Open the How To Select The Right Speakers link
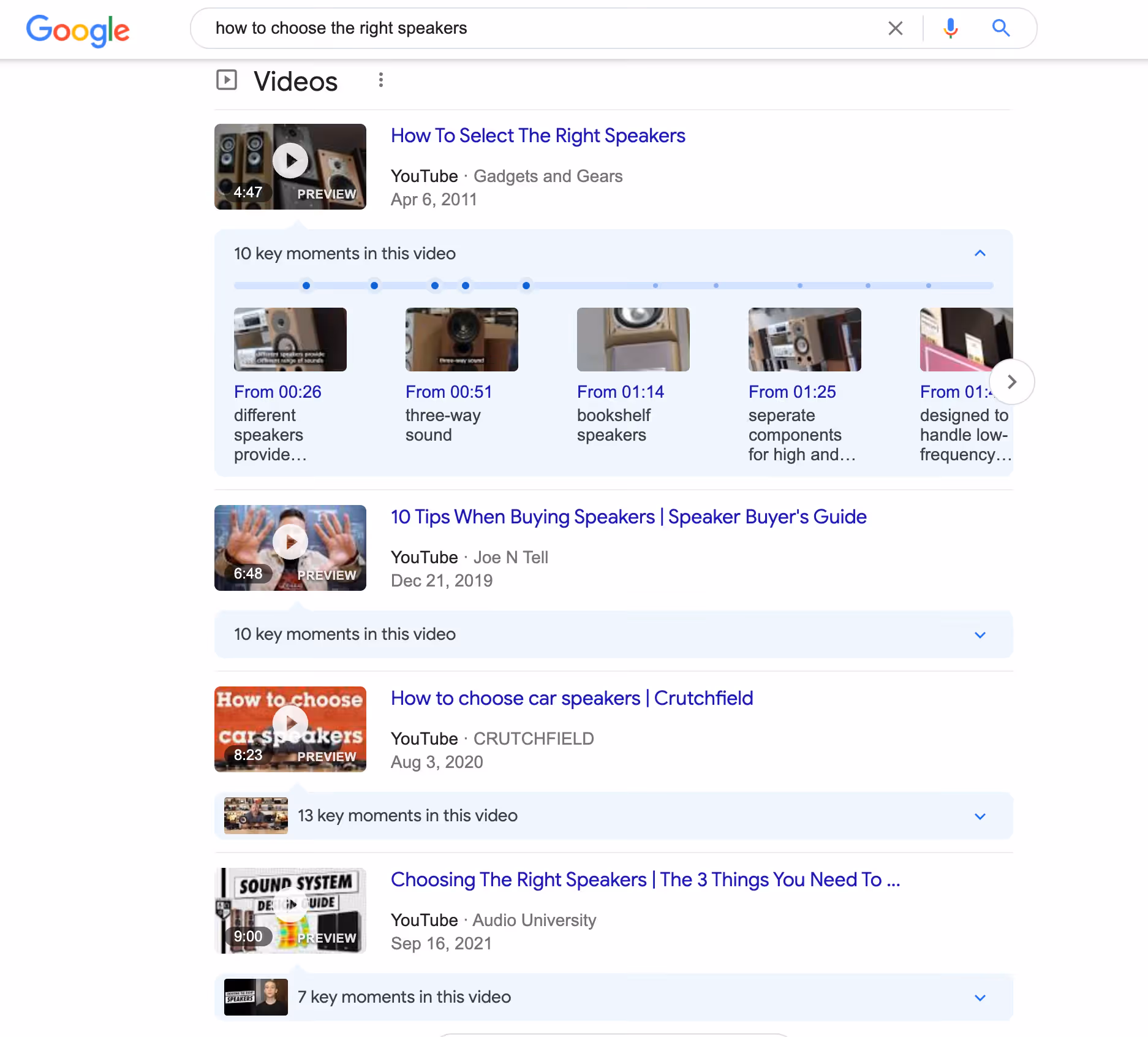The width and height of the screenshot is (1148, 1037). (x=538, y=135)
